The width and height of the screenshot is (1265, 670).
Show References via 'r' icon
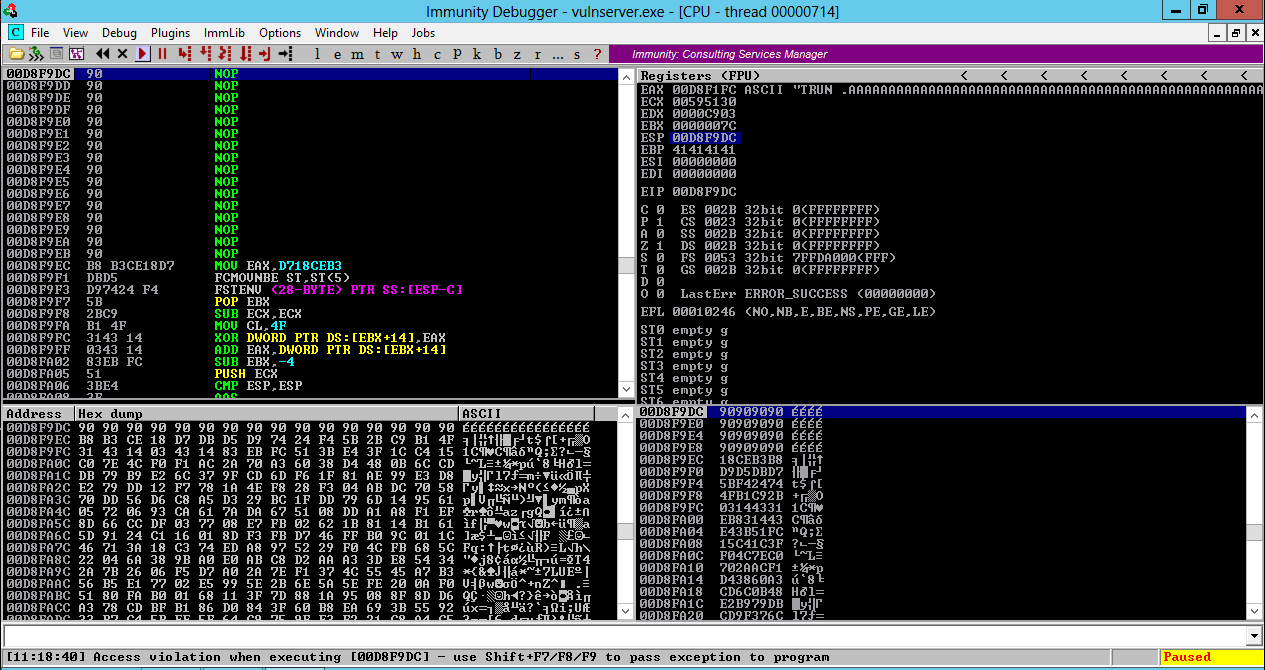pyautogui.click(x=538, y=53)
